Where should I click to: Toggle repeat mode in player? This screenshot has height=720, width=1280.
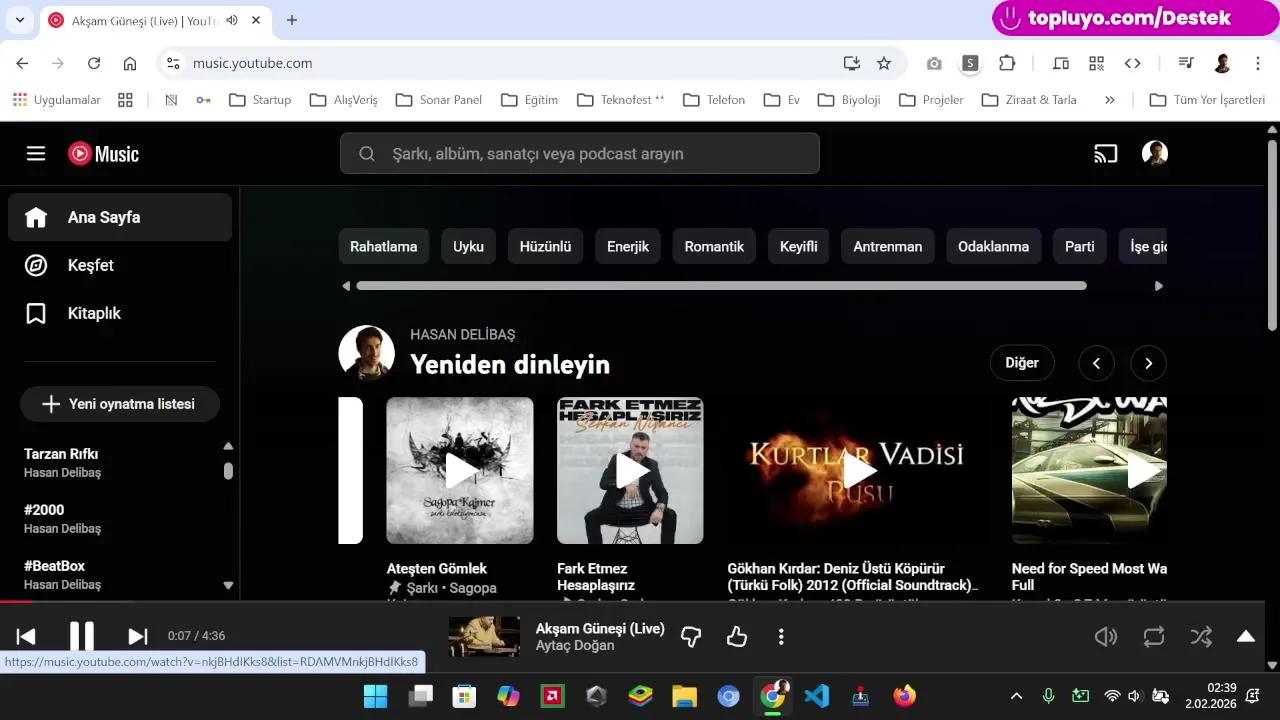click(x=1154, y=636)
